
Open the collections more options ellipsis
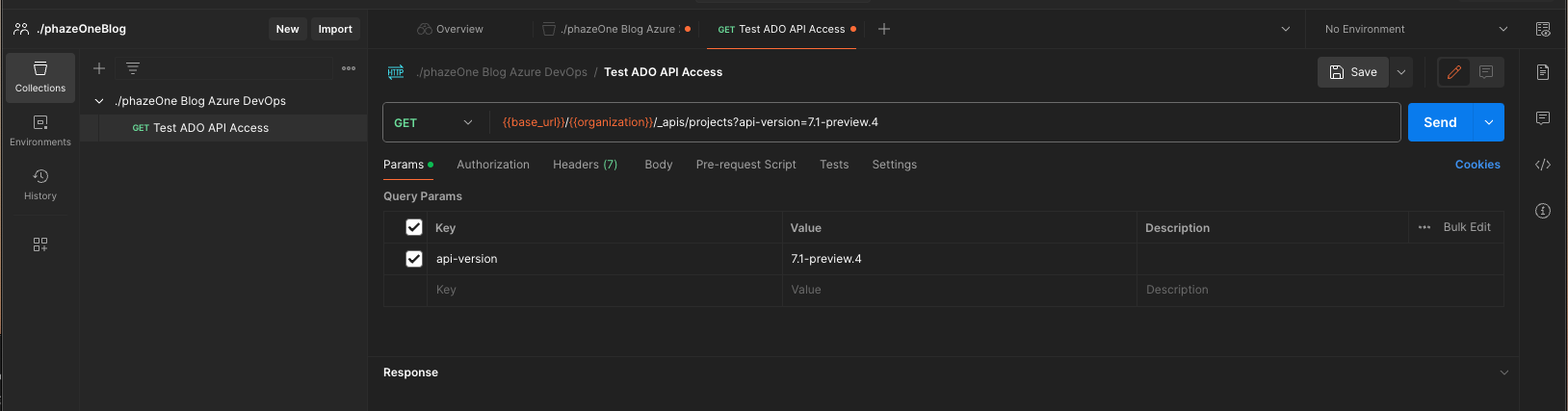pos(349,68)
